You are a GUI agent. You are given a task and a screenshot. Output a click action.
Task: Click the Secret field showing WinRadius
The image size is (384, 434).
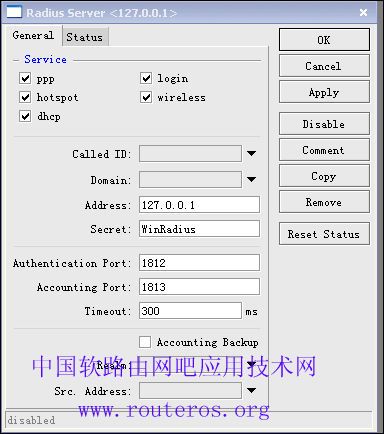coord(199,229)
